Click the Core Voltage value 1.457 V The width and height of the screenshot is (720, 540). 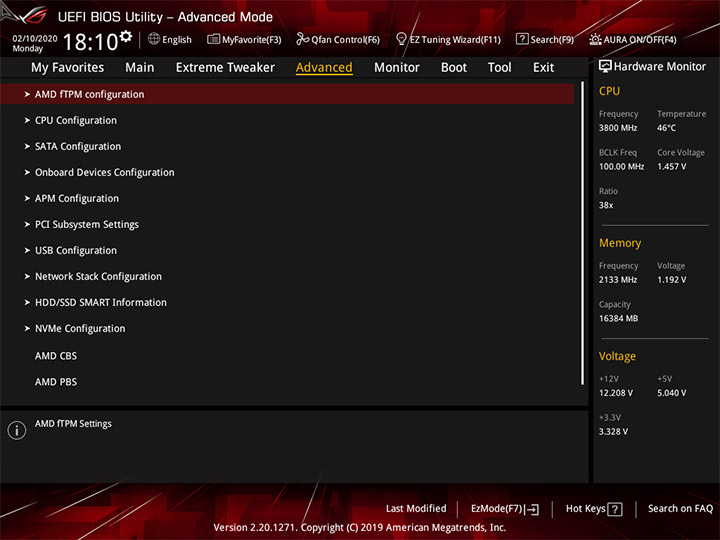coord(671,167)
